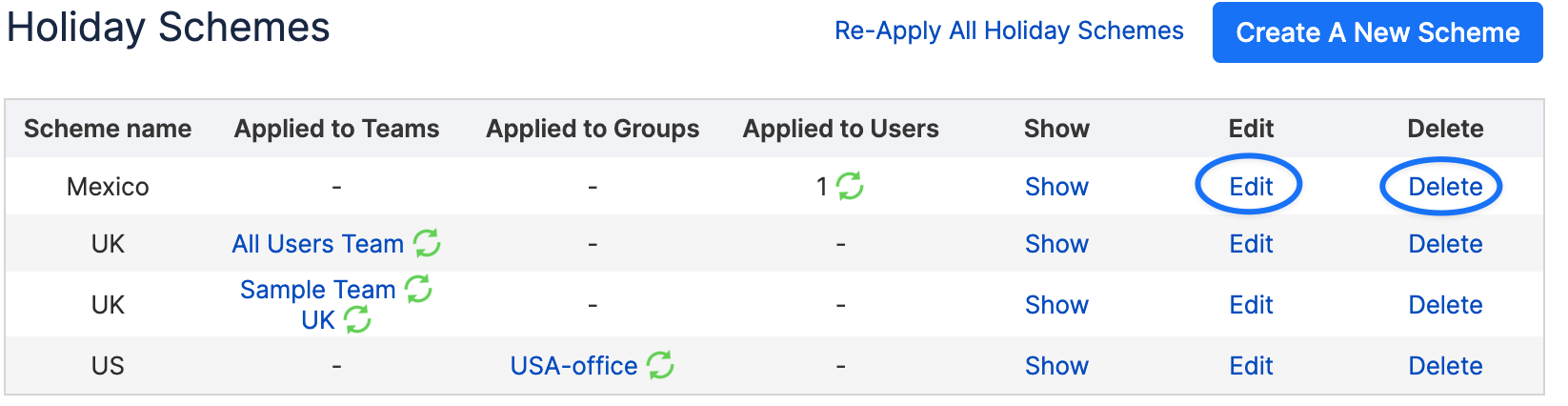
Task: Delete the UK scheme for Sample Team
Action: (1445, 305)
